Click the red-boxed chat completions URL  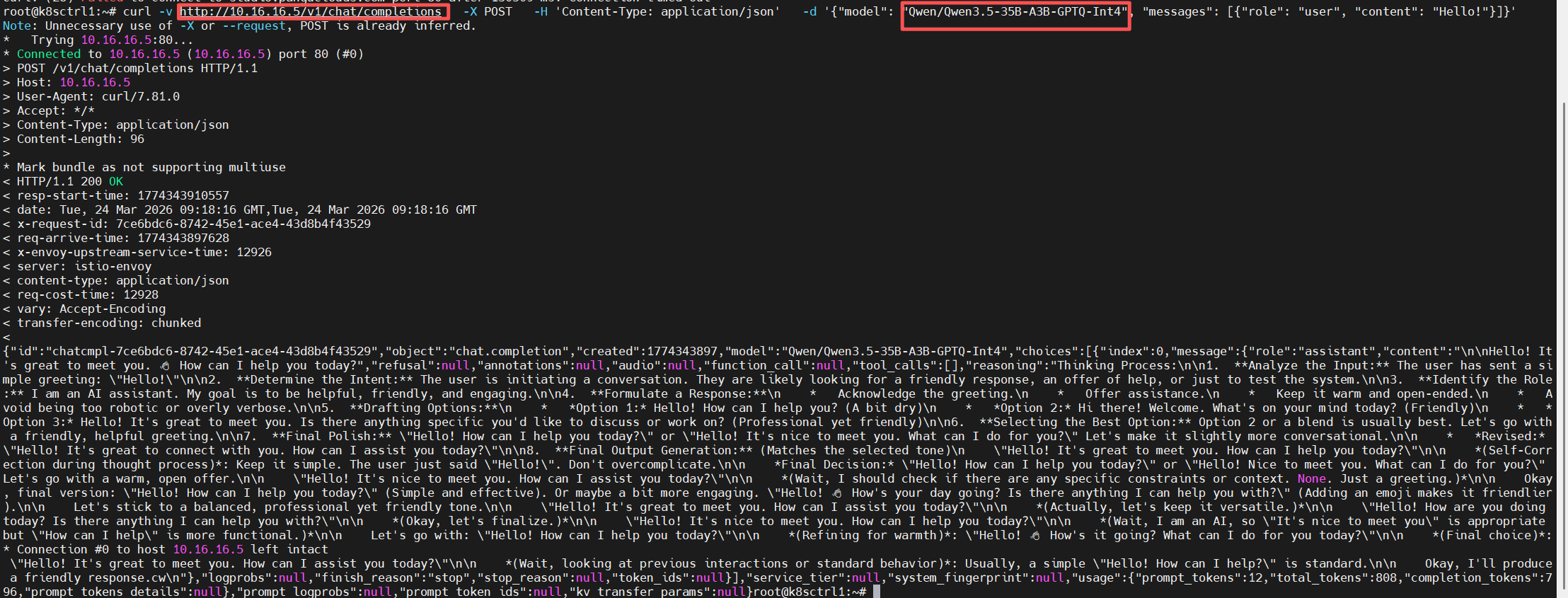[311, 12]
